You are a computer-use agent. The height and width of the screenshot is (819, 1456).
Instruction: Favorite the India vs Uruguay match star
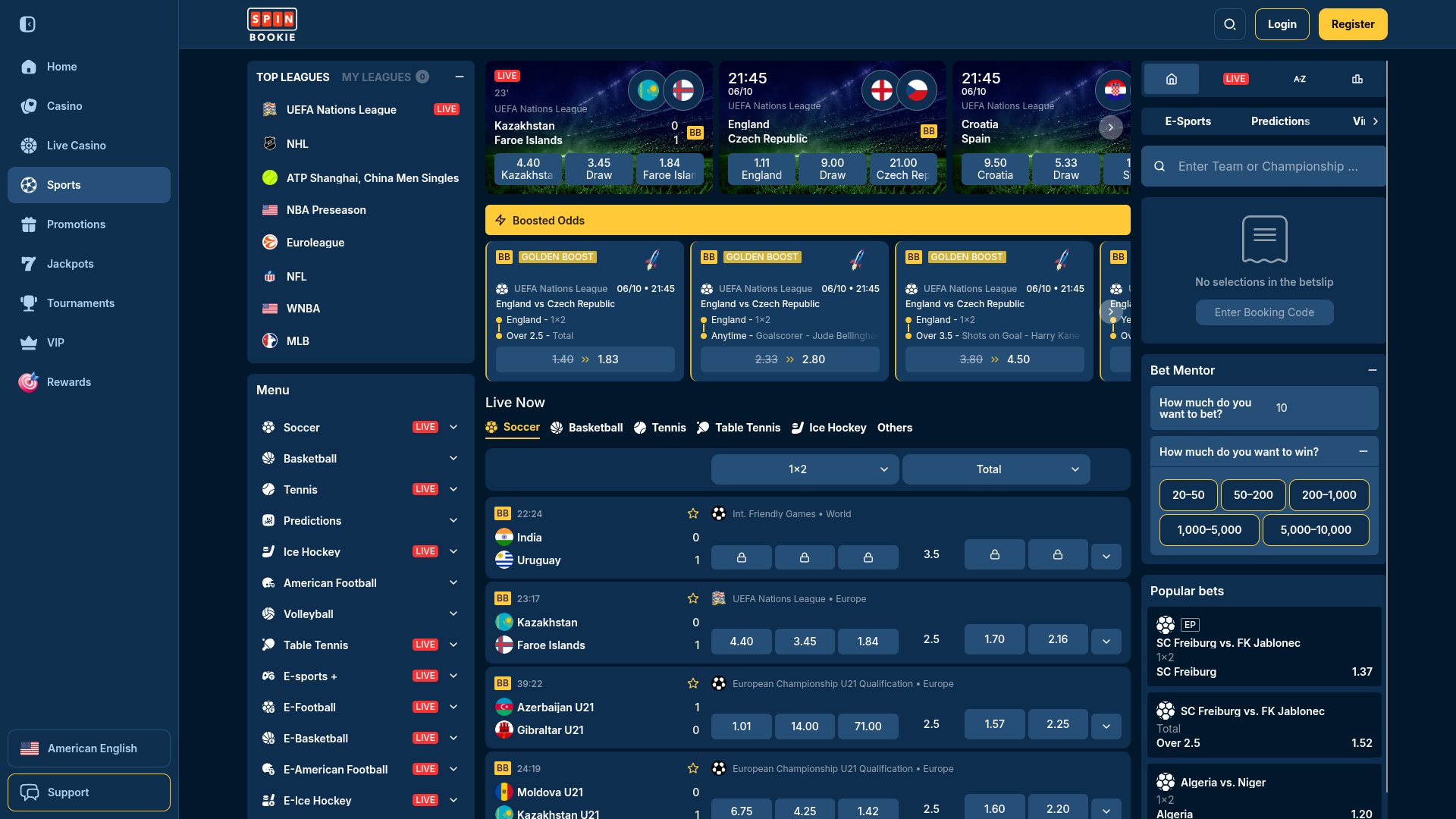click(x=693, y=513)
